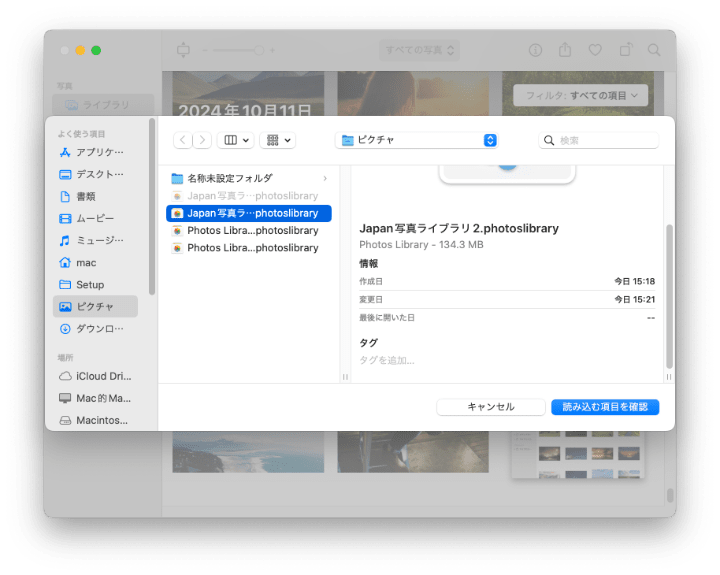The width and height of the screenshot is (720, 575).
Task: Click the back navigation arrow
Action: tap(182, 141)
